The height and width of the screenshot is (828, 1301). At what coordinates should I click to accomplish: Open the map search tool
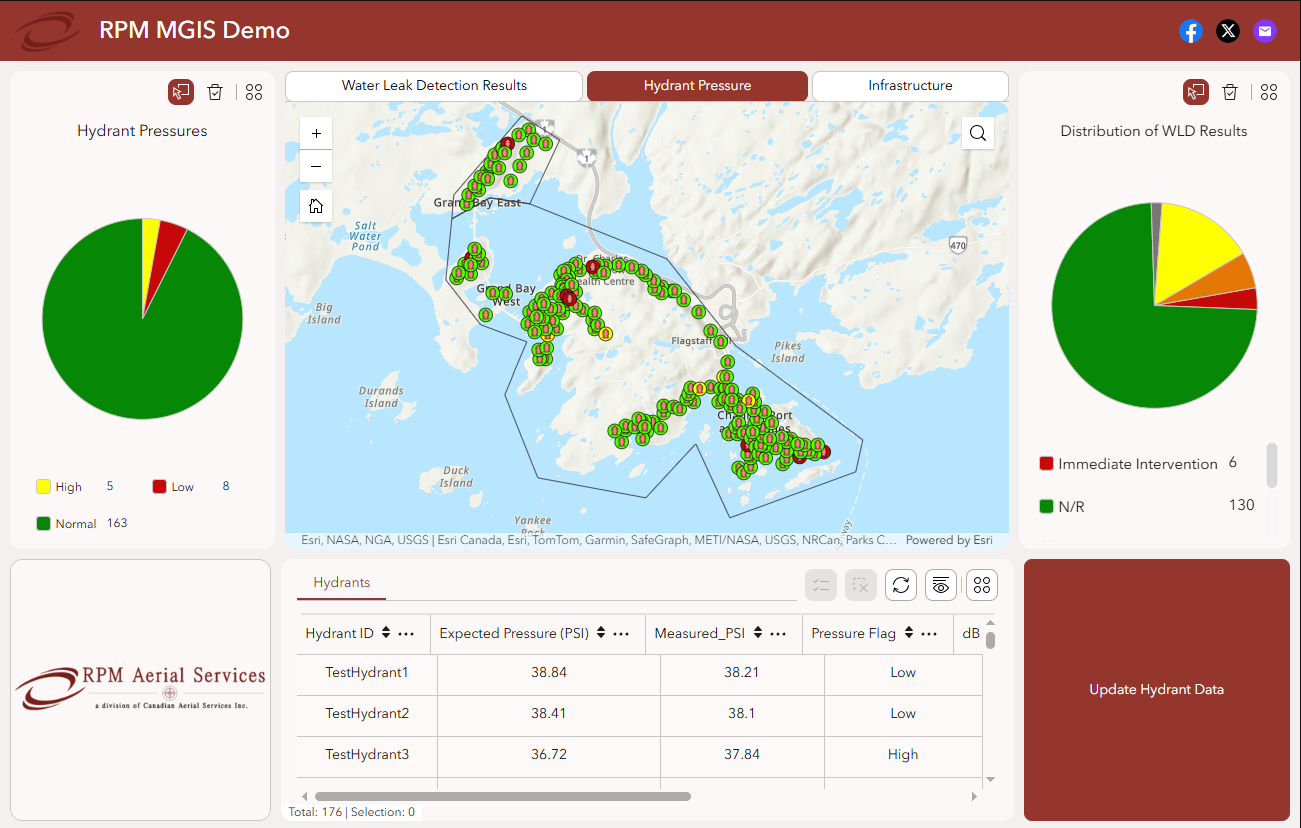coord(977,133)
